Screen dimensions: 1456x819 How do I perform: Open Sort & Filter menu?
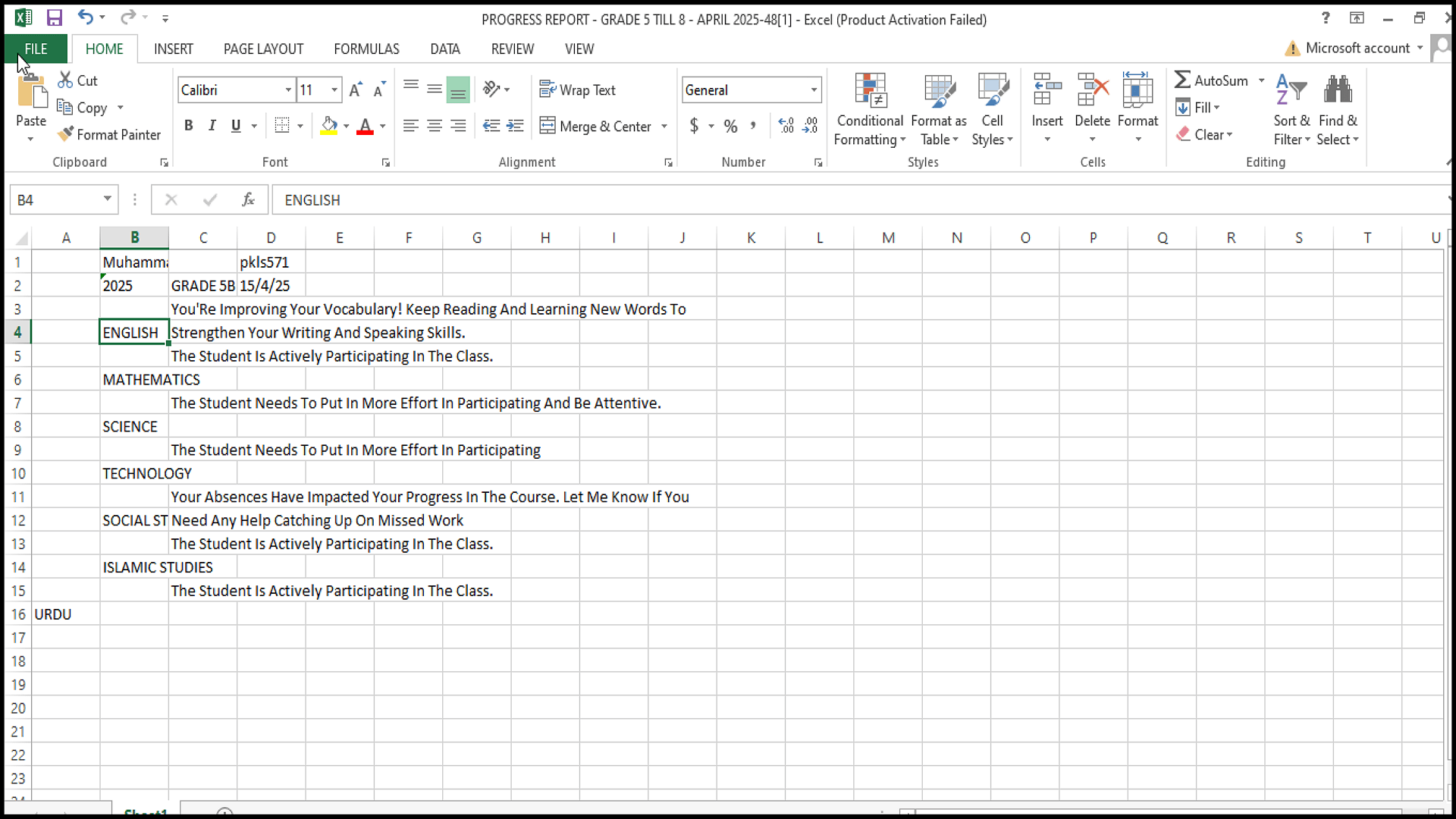[1291, 109]
